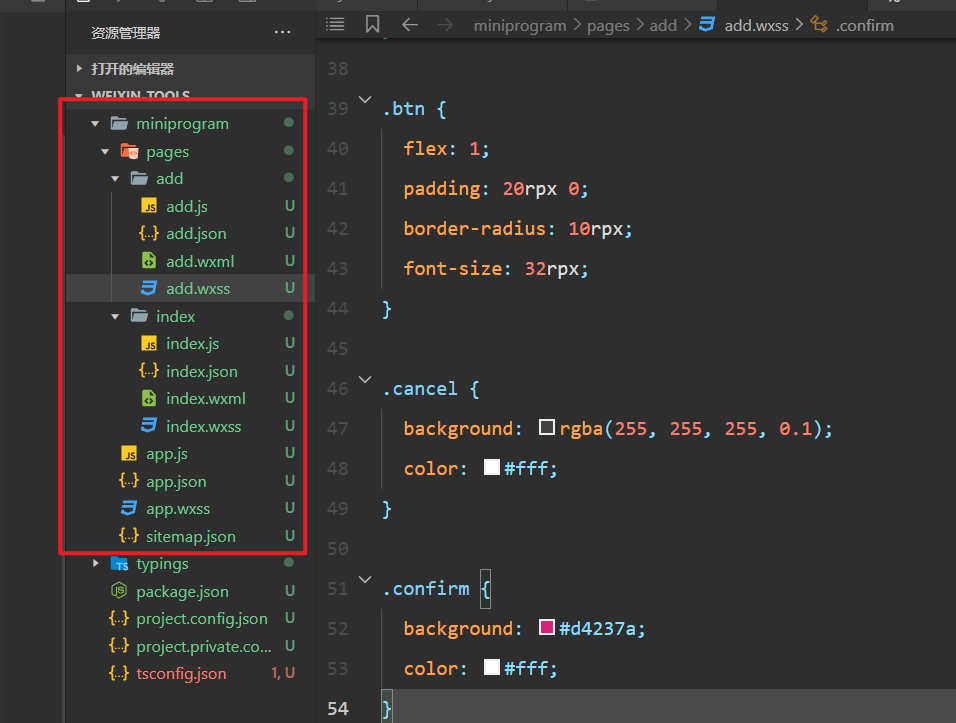
Task: Fold the .cancel rule chevron
Action: 365,379
